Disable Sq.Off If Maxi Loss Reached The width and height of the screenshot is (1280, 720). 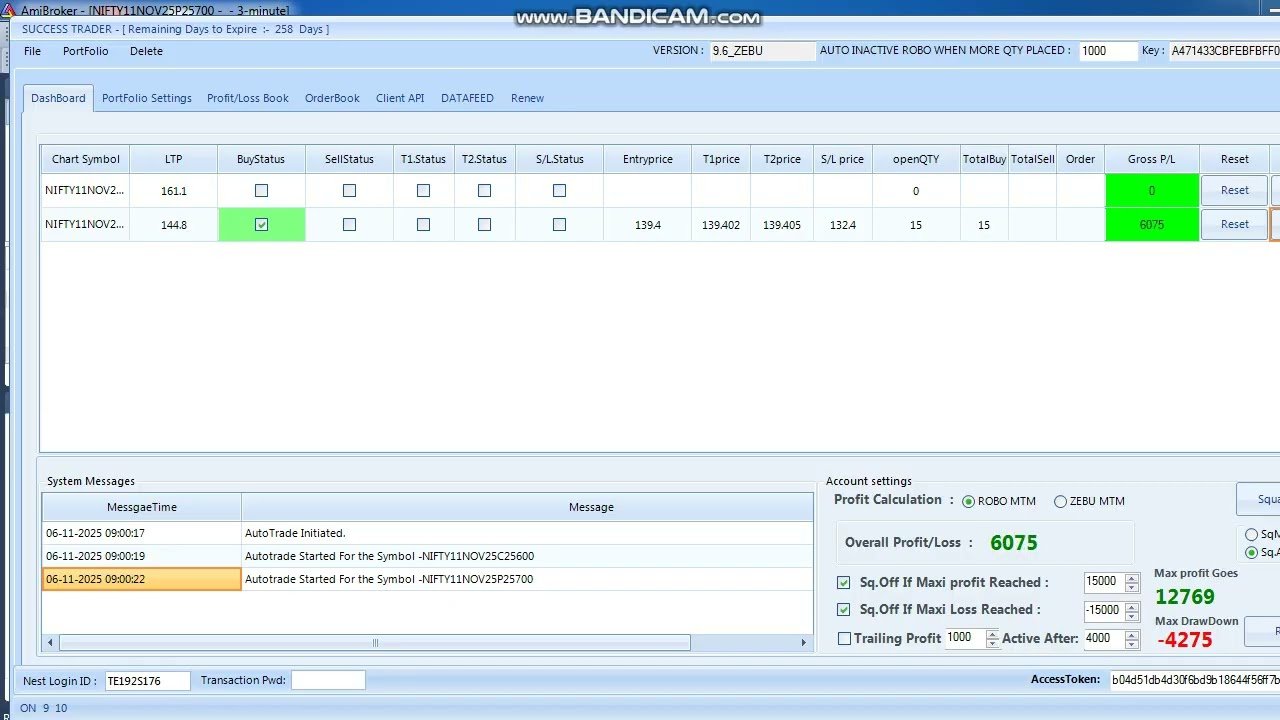tap(843, 610)
